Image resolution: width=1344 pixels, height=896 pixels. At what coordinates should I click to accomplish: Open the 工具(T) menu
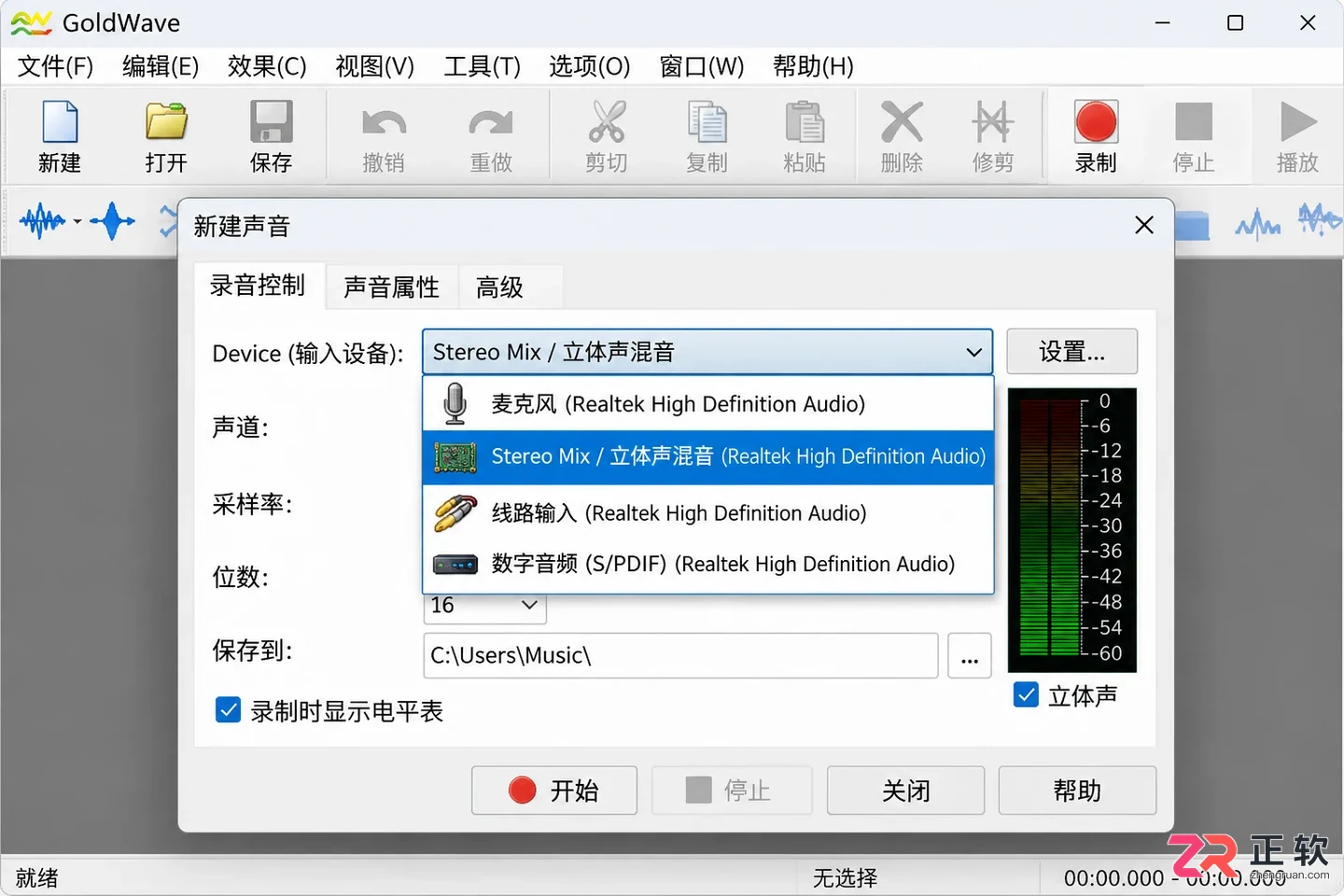tap(482, 66)
